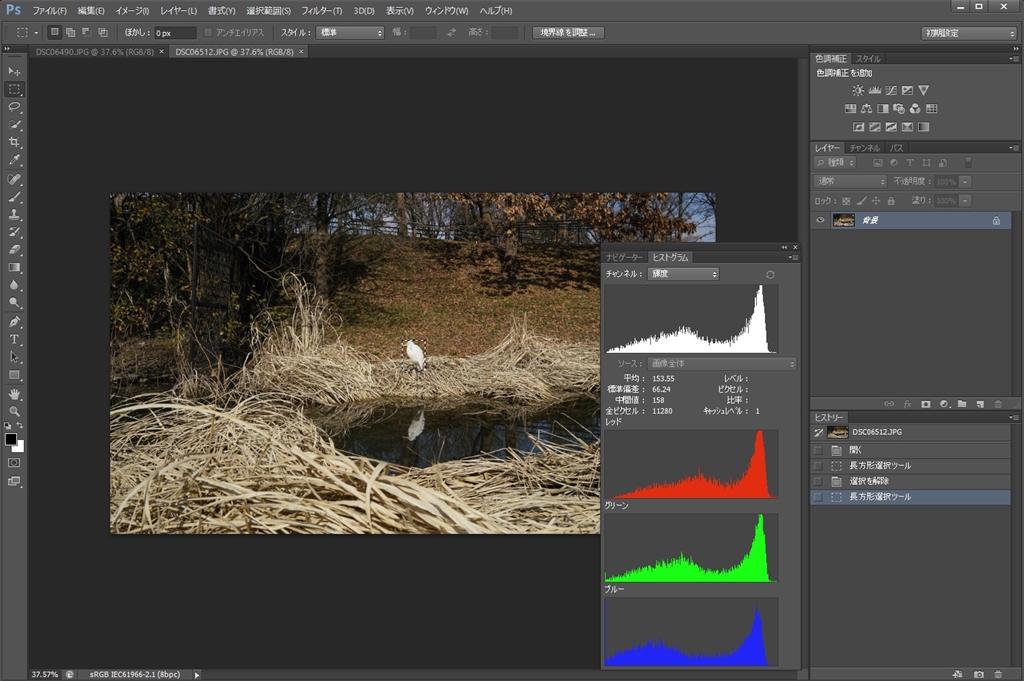Image resolution: width=1024 pixels, height=681 pixels.
Task: Click the histogram refresh icon
Action: pos(770,274)
